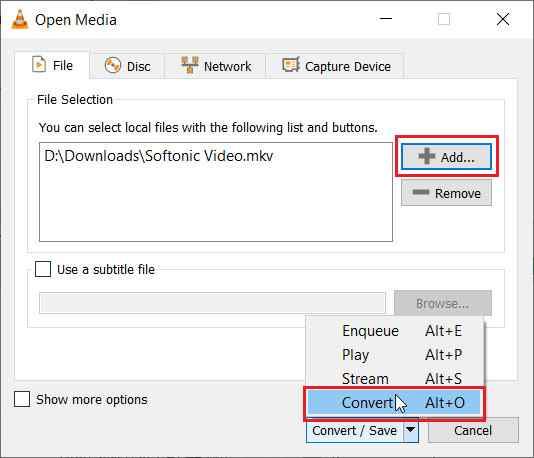Click the Disc tab disc icon
Viewport: 534px width, 458px height.
pyautogui.click(x=113, y=65)
